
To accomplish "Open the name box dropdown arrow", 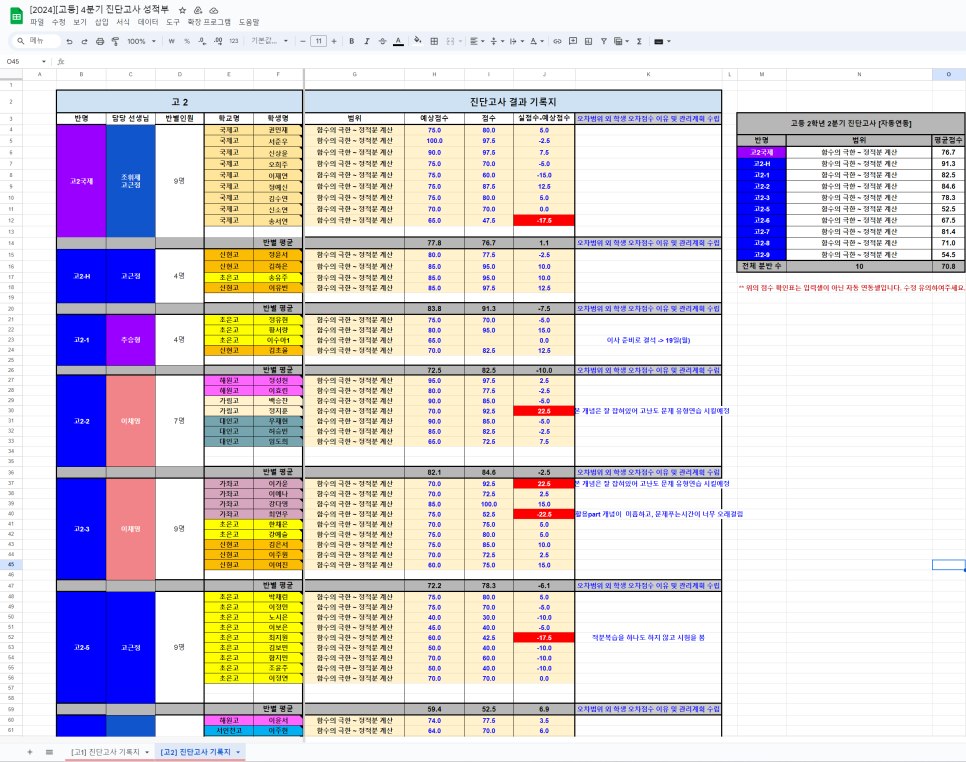I will coord(44,62).
